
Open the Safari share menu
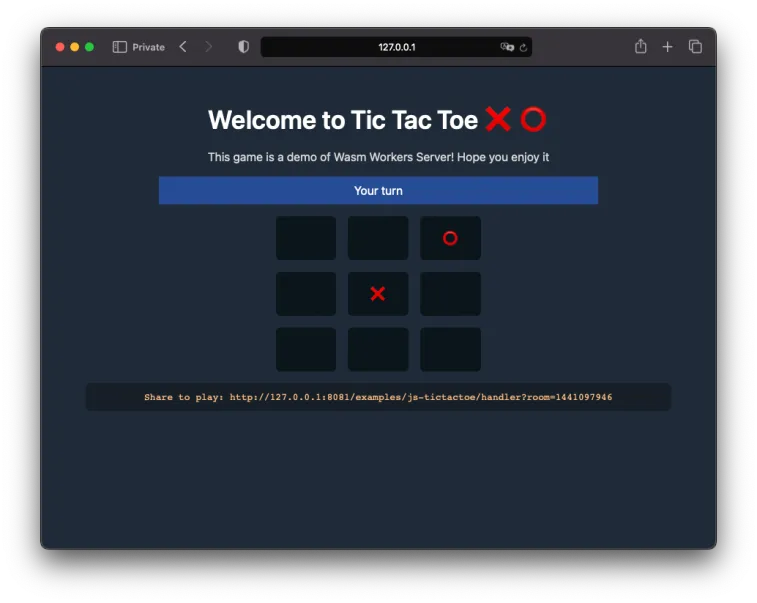(641, 47)
